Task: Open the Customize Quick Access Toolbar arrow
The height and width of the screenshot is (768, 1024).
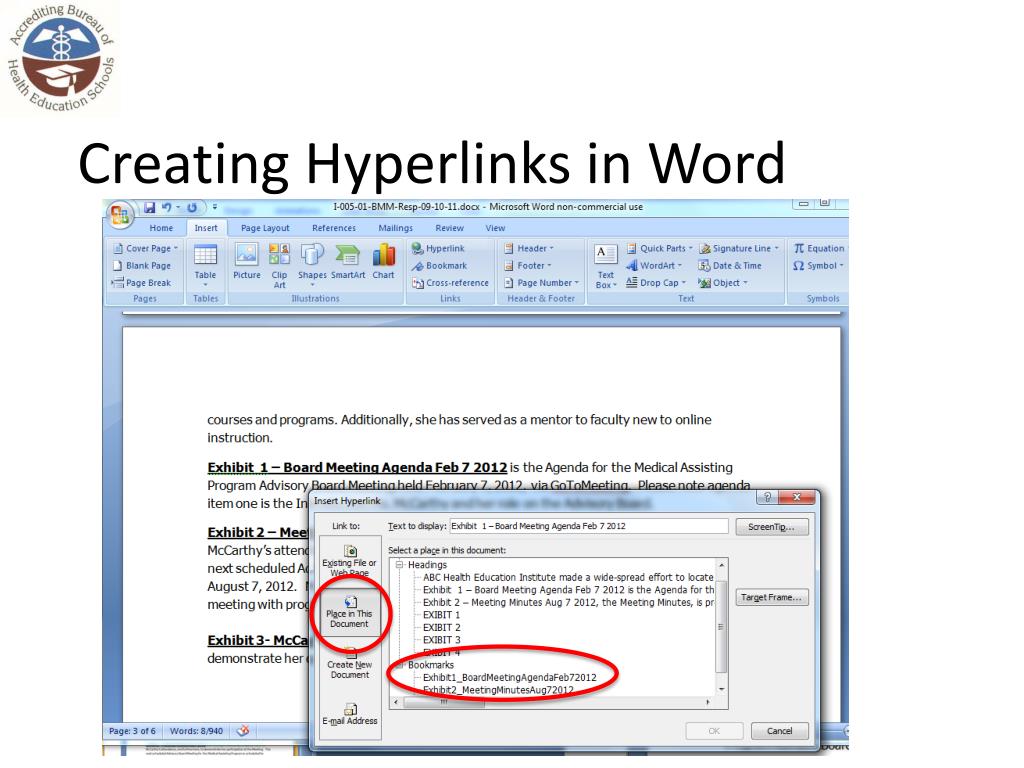Action: (214, 207)
